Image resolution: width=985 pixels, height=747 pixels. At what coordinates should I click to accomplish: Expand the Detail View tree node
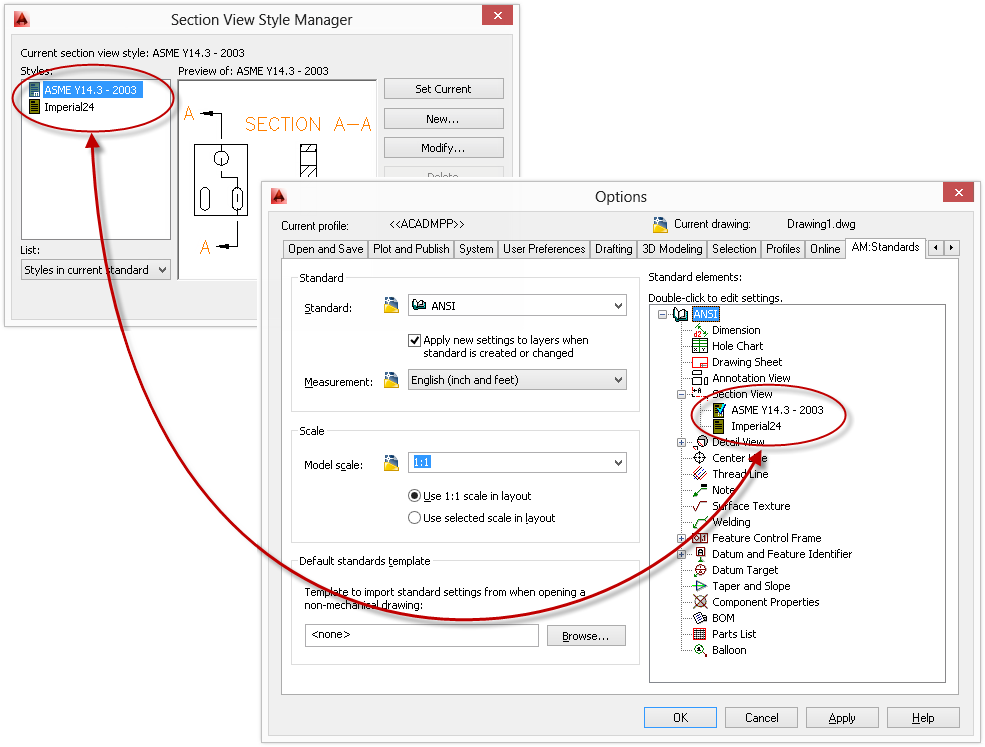point(681,442)
